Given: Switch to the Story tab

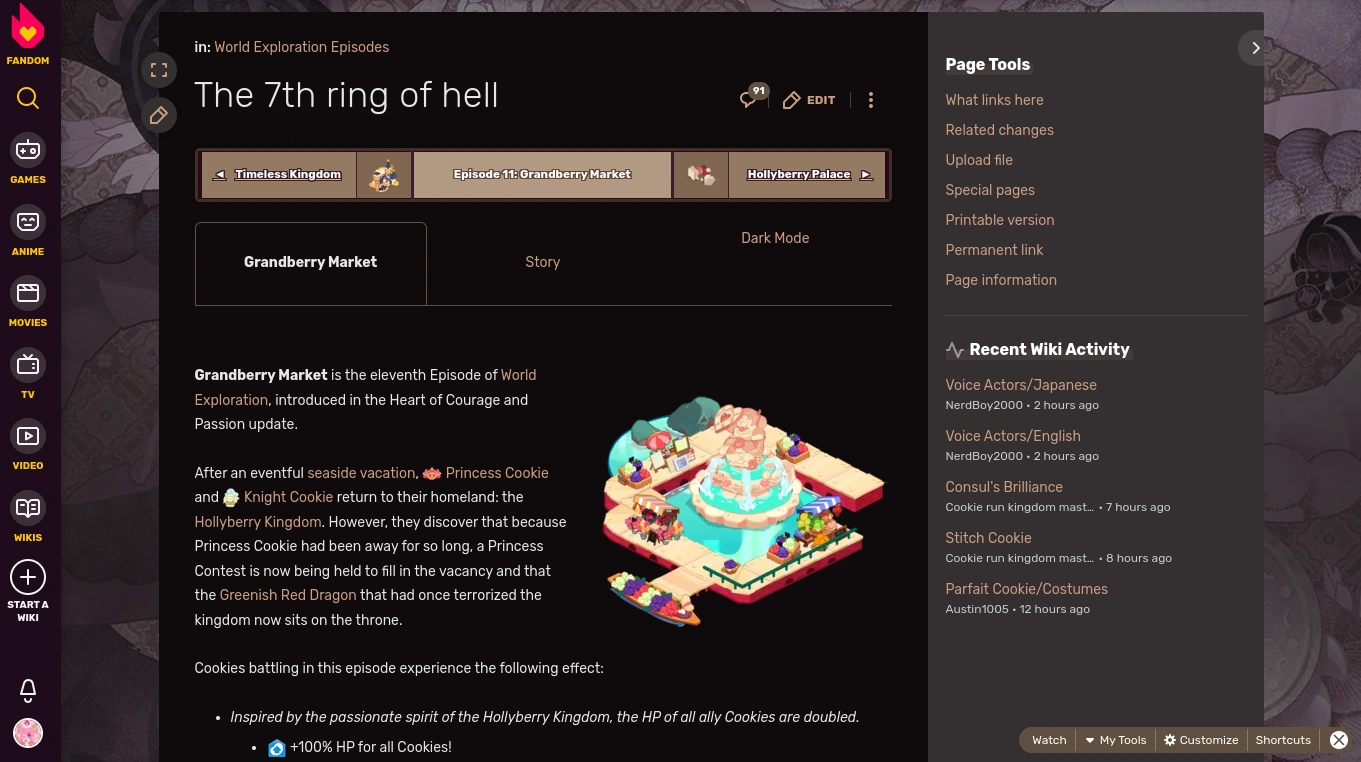Looking at the screenshot, I should pyautogui.click(x=543, y=262).
